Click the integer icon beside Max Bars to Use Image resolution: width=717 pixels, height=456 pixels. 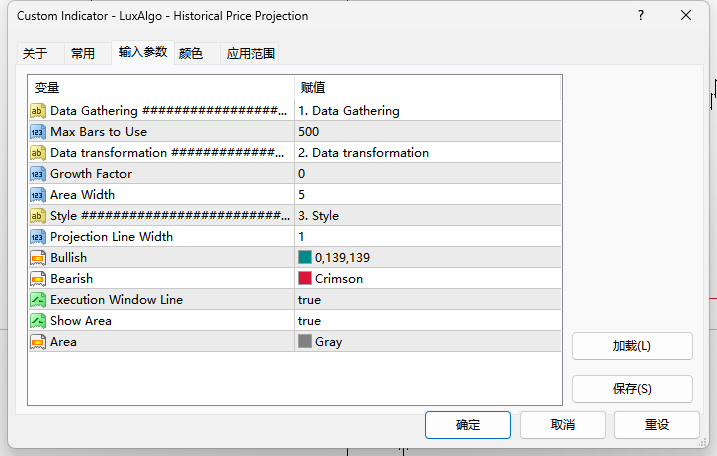click(x=38, y=132)
